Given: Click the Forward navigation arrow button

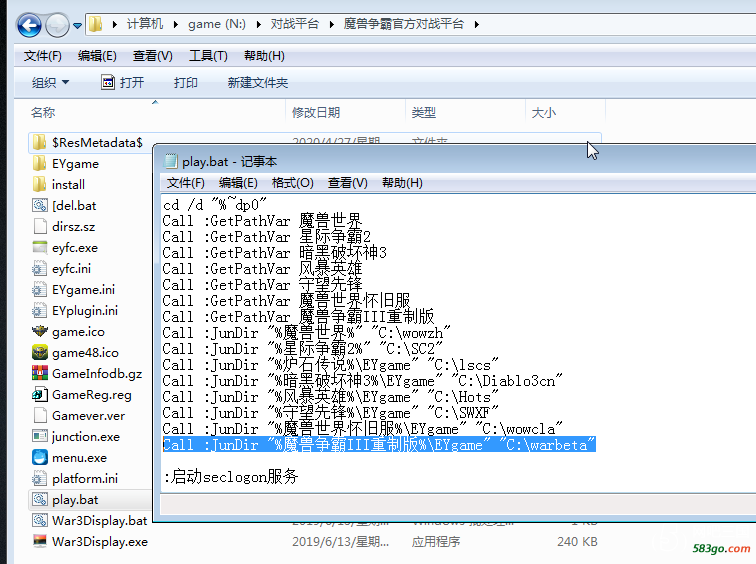Looking at the screenshot, I should click(57, 25).
